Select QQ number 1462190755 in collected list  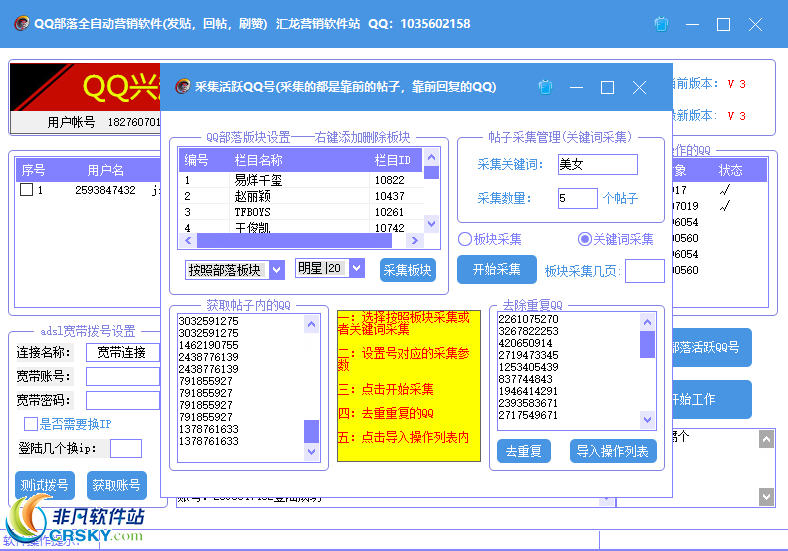[209, 345]
